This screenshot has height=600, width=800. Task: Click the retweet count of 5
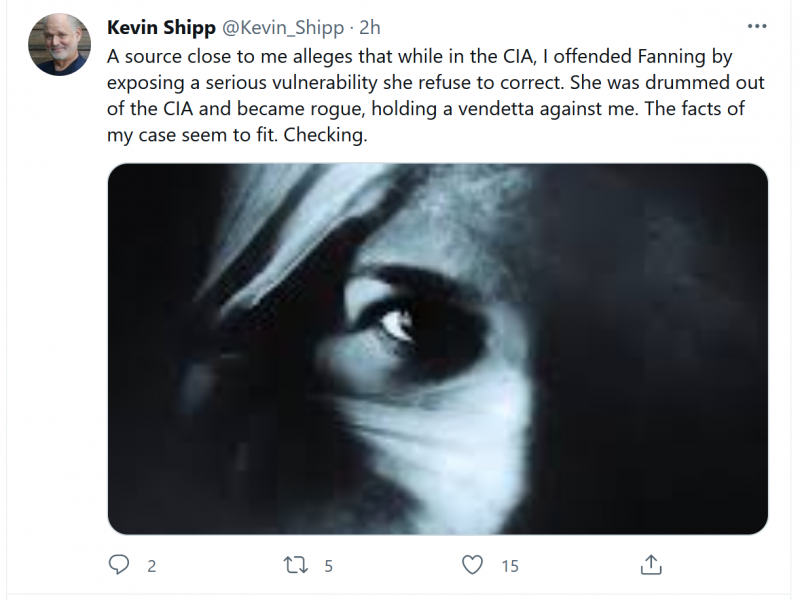328,566
